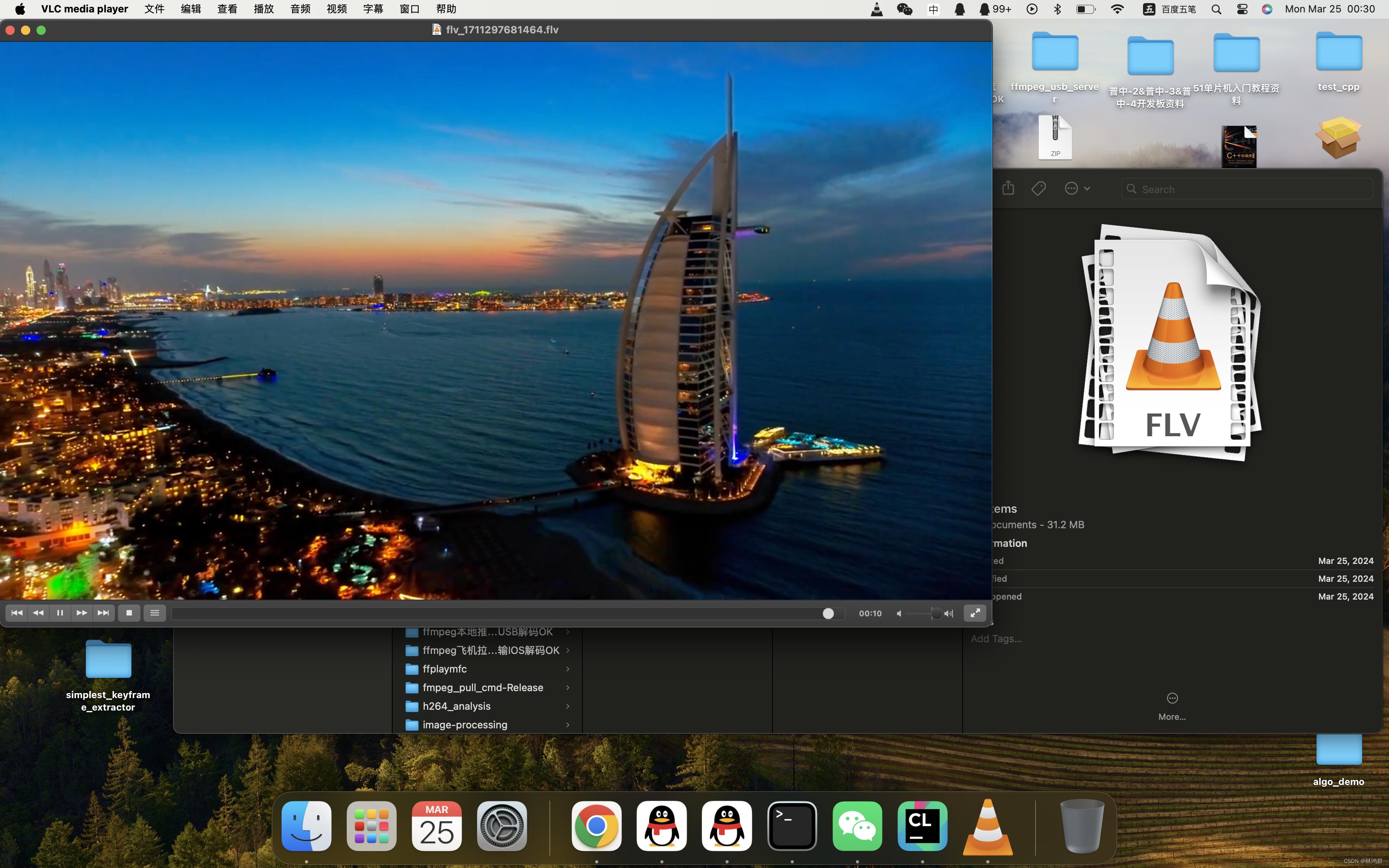Expand the ffplaymfc folder

(x=567, y=669)
